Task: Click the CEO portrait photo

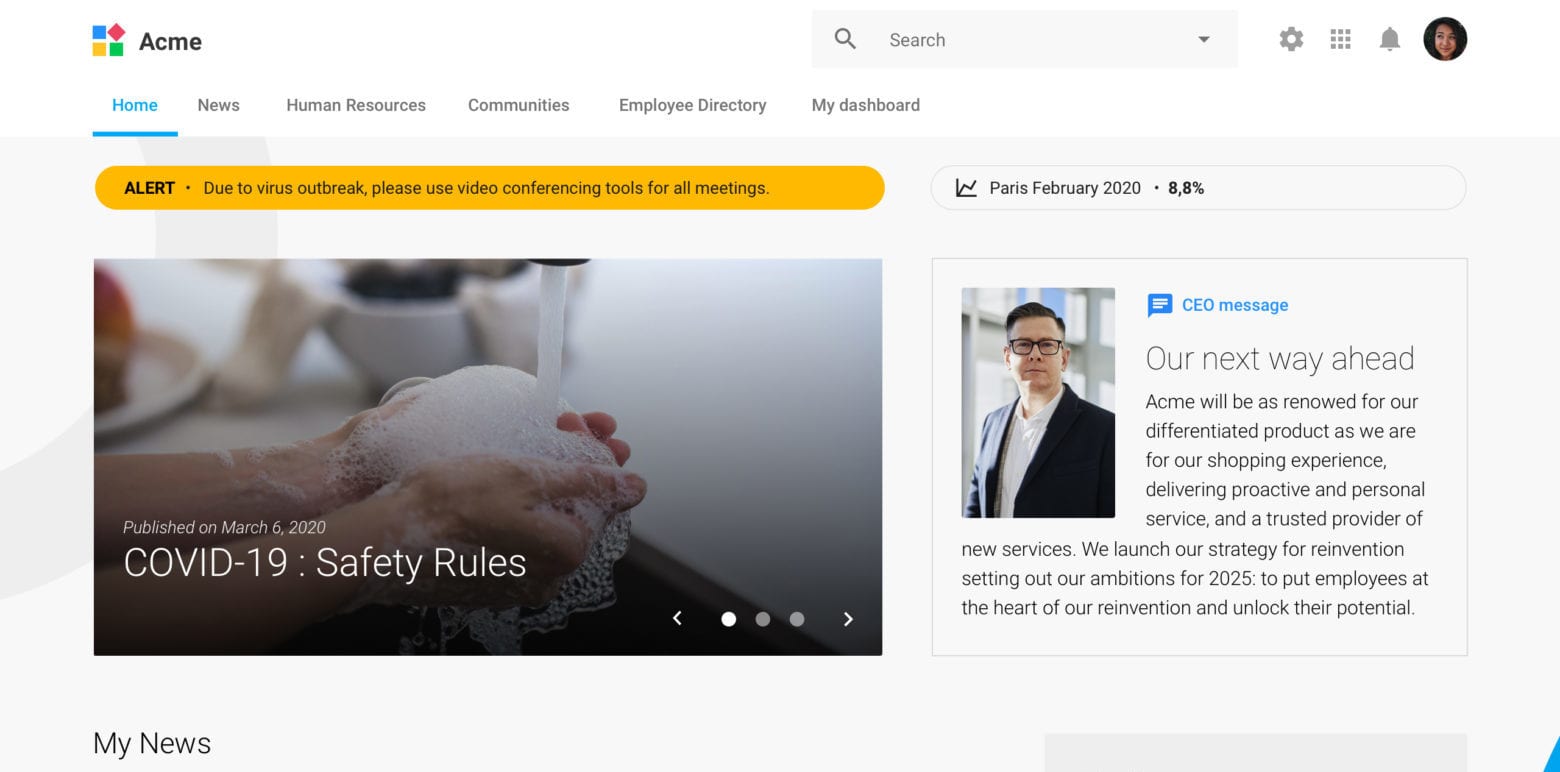Action: (1038, 402)
